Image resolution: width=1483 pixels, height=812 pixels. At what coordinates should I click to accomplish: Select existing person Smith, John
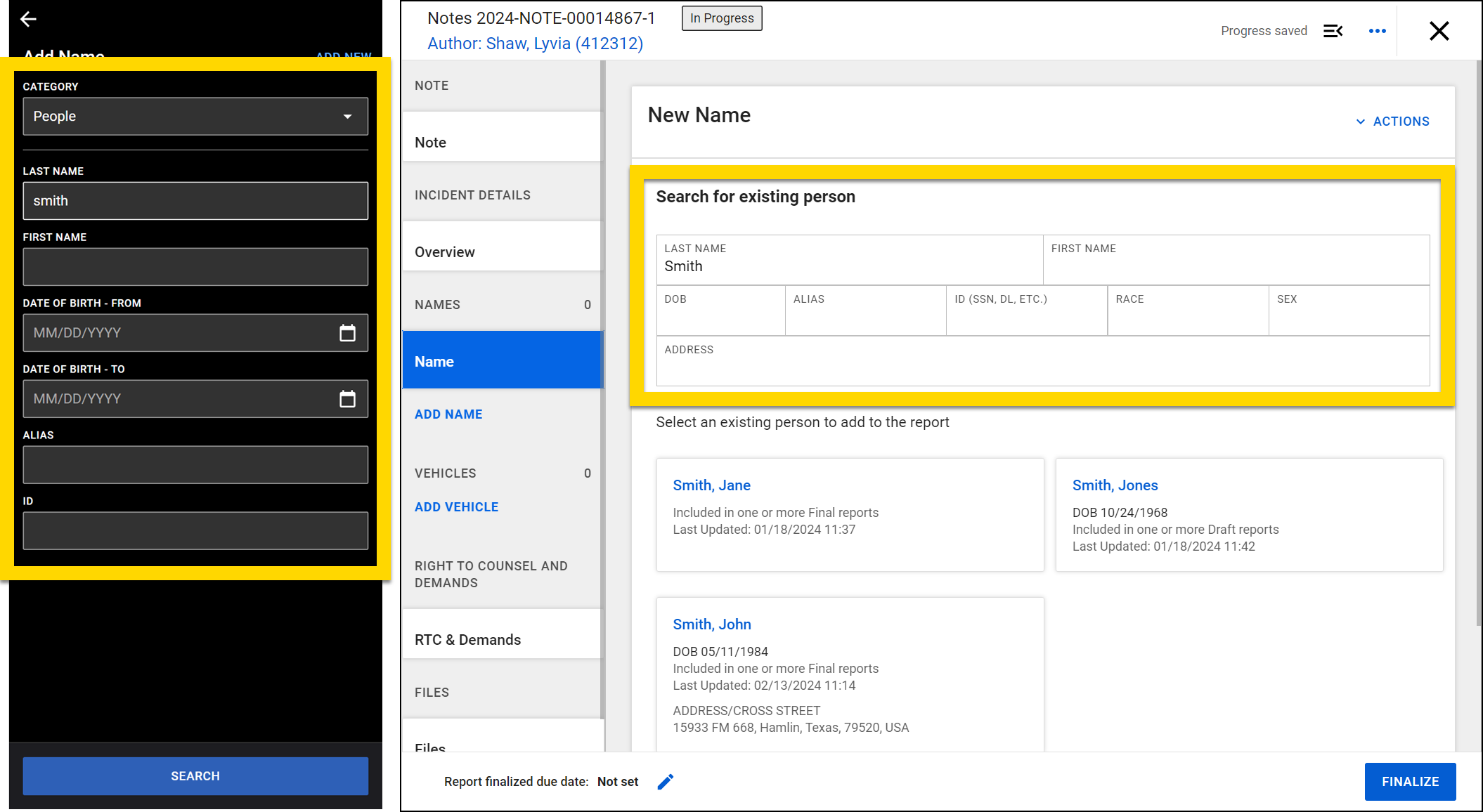tap(711, 624)
